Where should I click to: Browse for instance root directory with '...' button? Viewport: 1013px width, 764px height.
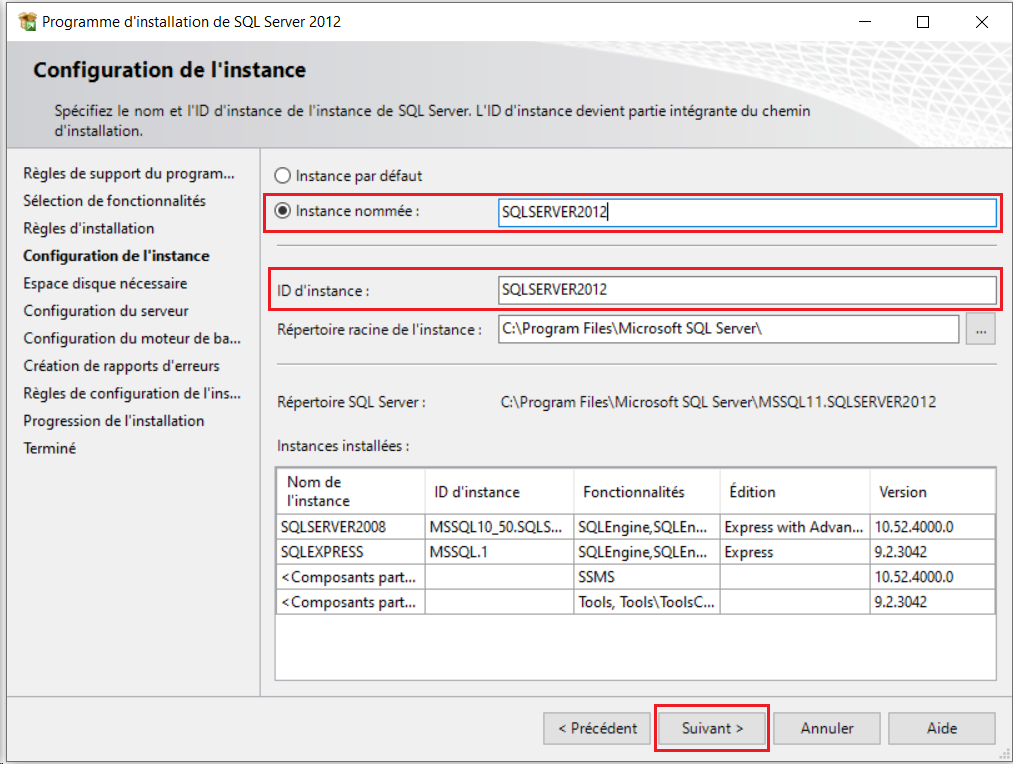coord(981,330)
